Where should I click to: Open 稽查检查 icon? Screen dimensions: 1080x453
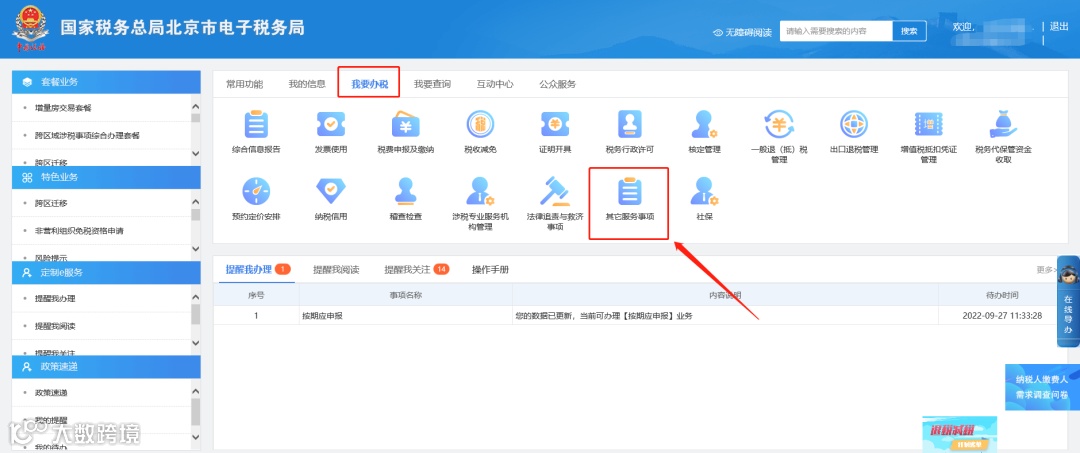coord(406,191)
